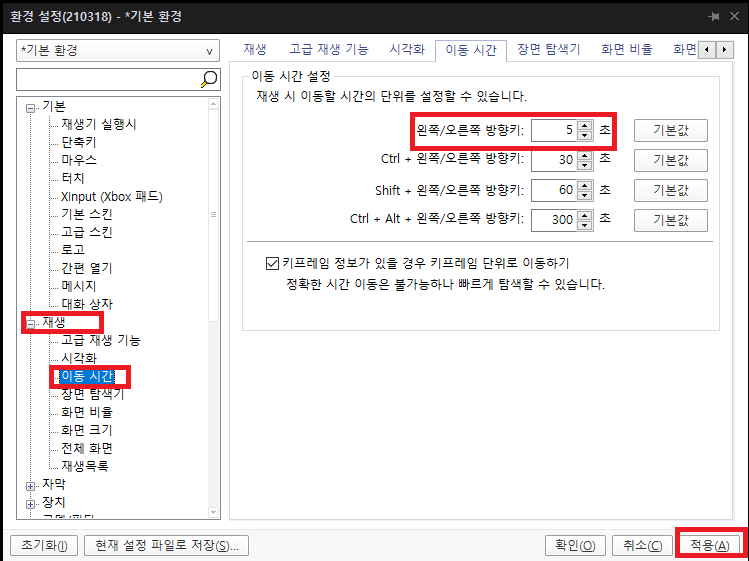This screenshot has width=749, height=561.
Task: Click the settings search input field
Action: (108, 79)
